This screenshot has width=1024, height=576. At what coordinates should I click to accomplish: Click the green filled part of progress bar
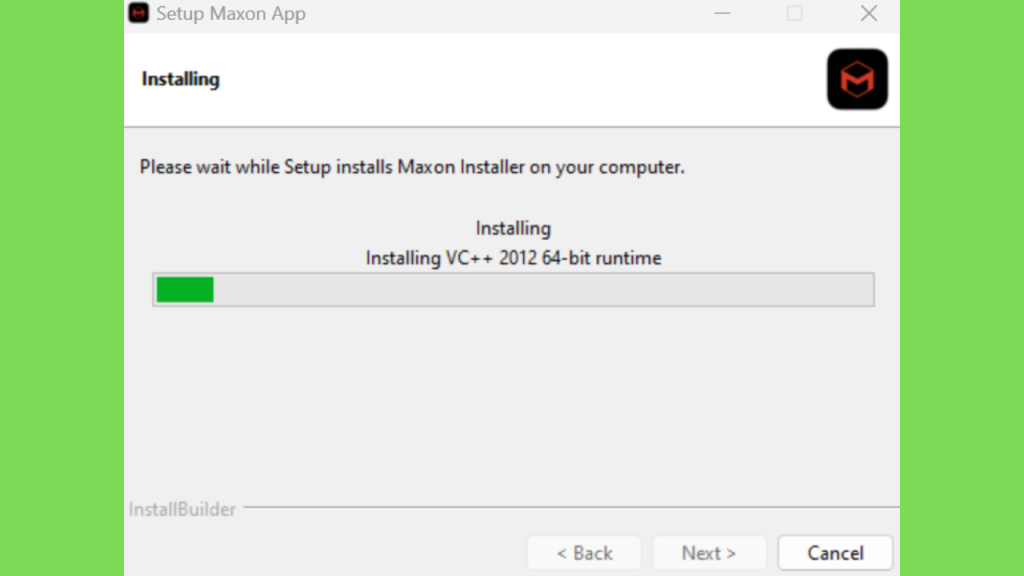tap(185, 289)
